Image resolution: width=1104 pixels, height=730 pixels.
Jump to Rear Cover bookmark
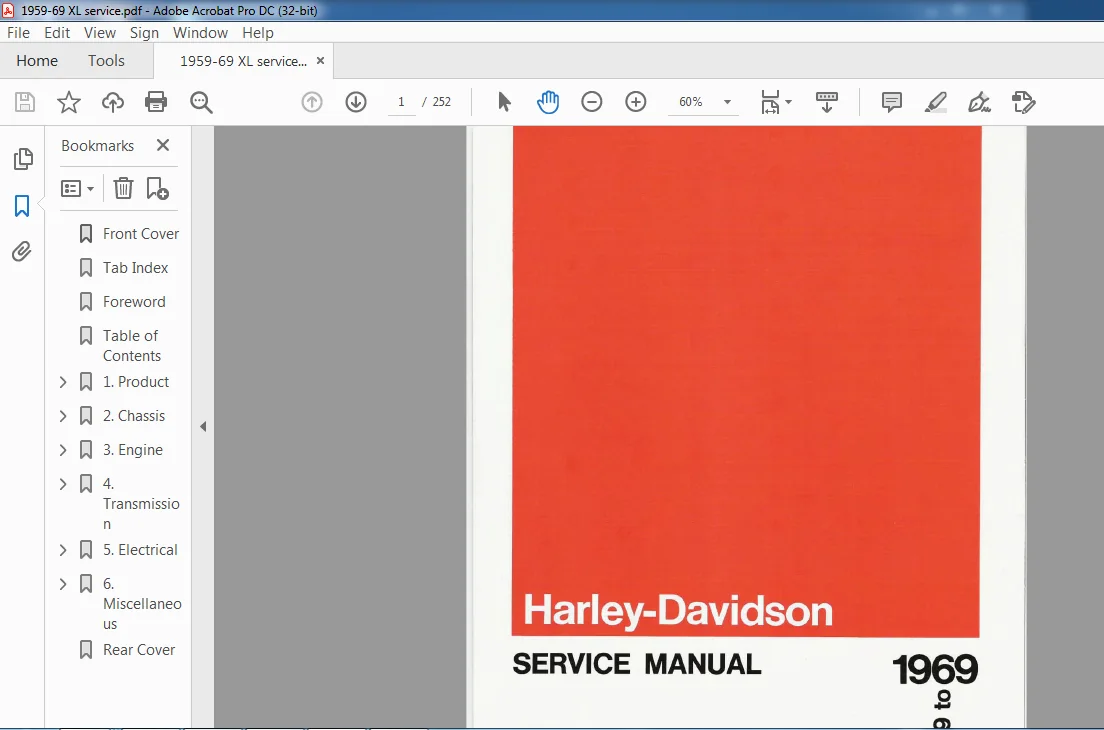(x=139, y=650)
